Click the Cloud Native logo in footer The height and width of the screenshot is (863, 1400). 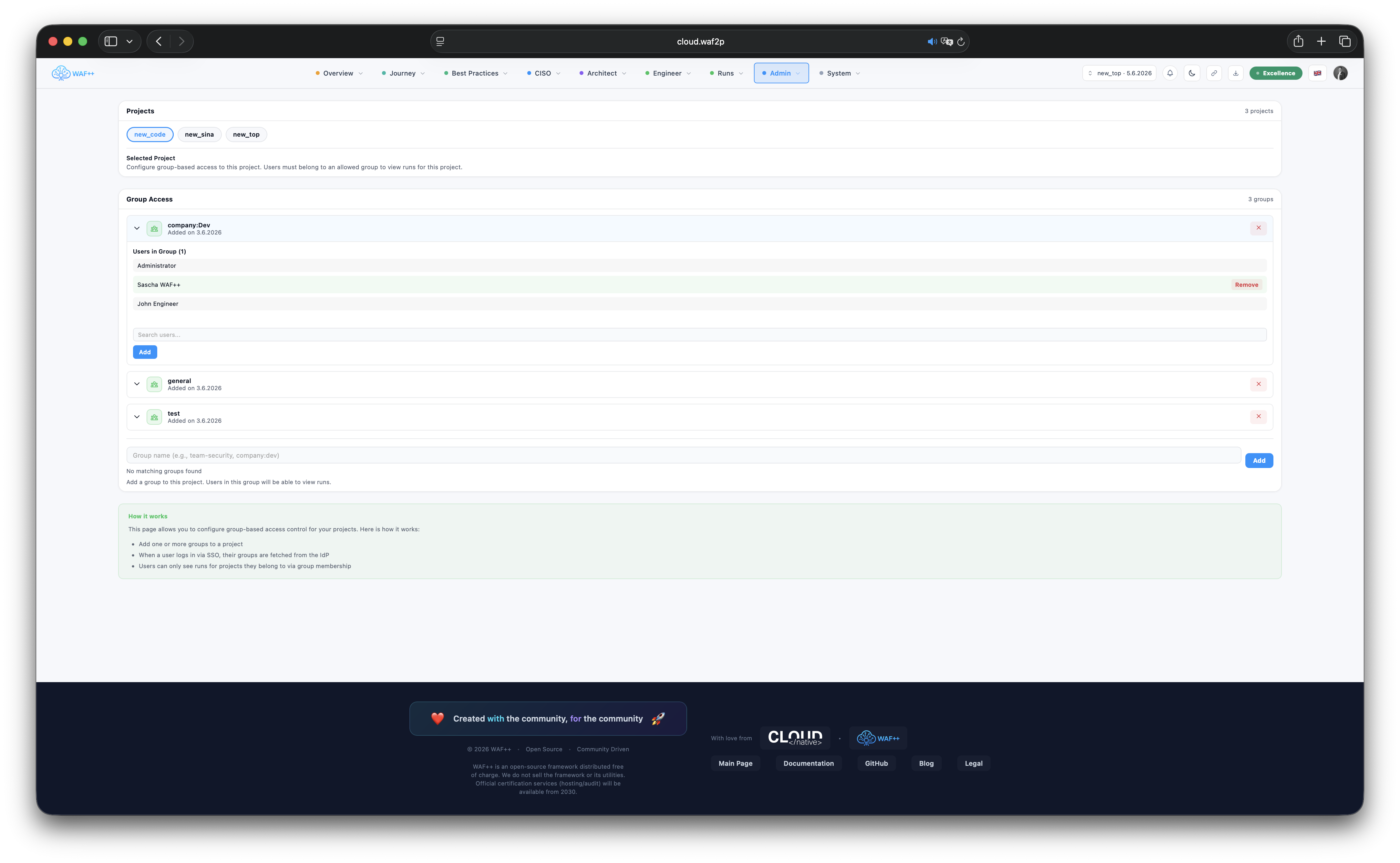[795, 738]
